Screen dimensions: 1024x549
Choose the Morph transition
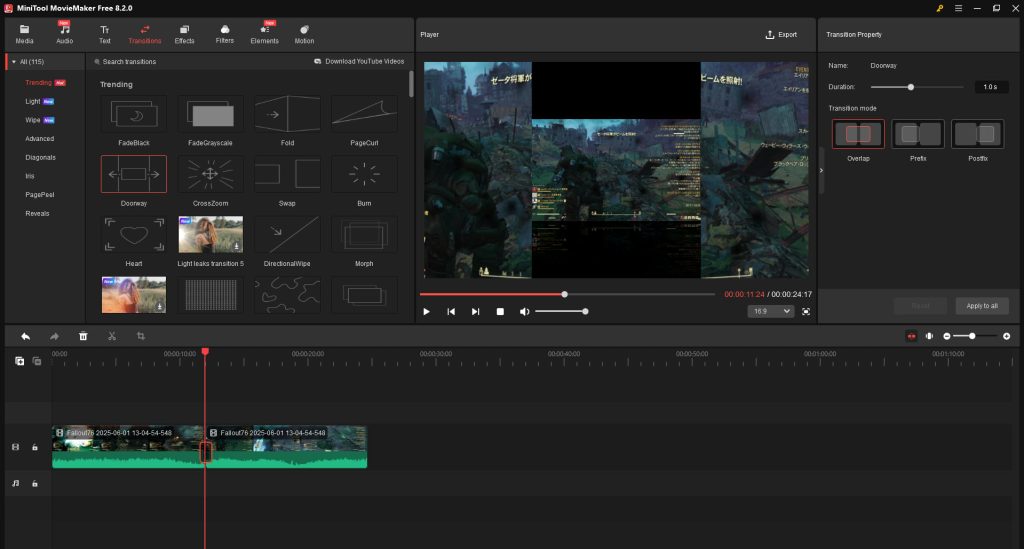[364, 234]
